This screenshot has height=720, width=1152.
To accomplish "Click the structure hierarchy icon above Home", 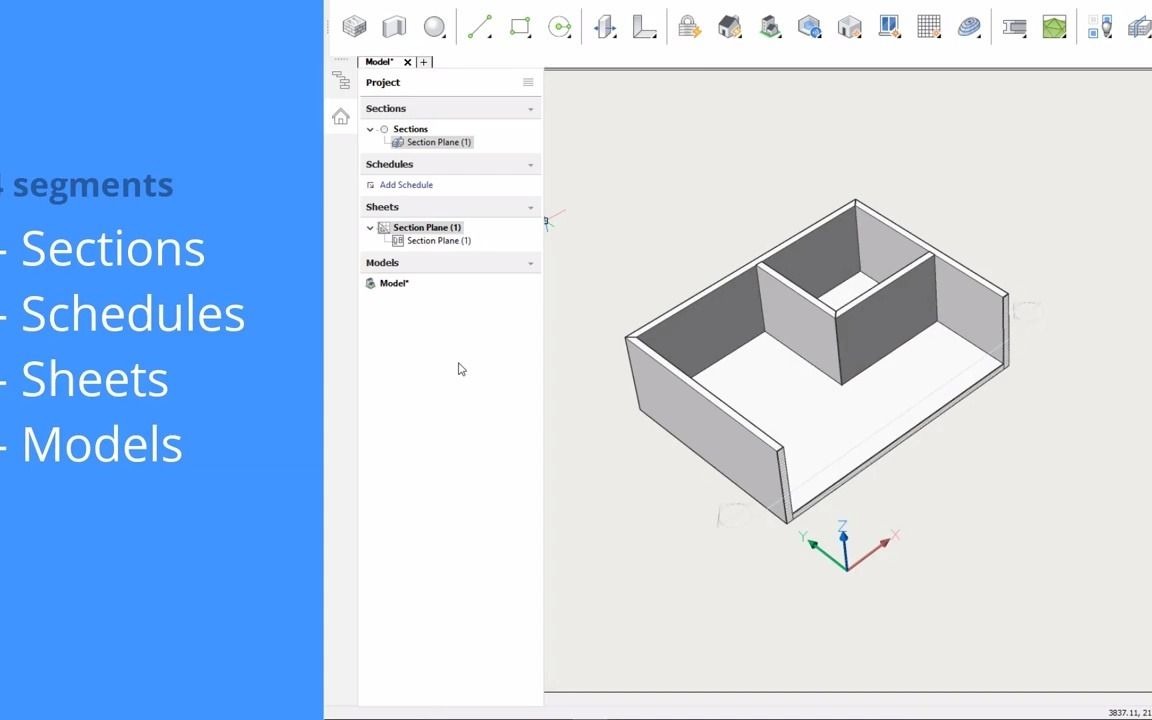I will [x=341, y=81].
